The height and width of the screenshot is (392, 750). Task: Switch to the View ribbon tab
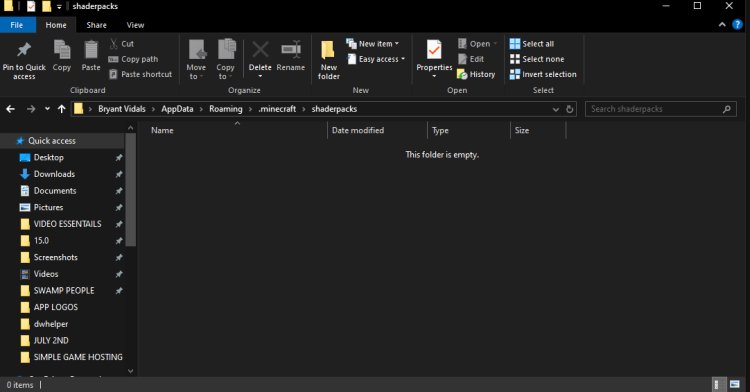coord(135,25)
